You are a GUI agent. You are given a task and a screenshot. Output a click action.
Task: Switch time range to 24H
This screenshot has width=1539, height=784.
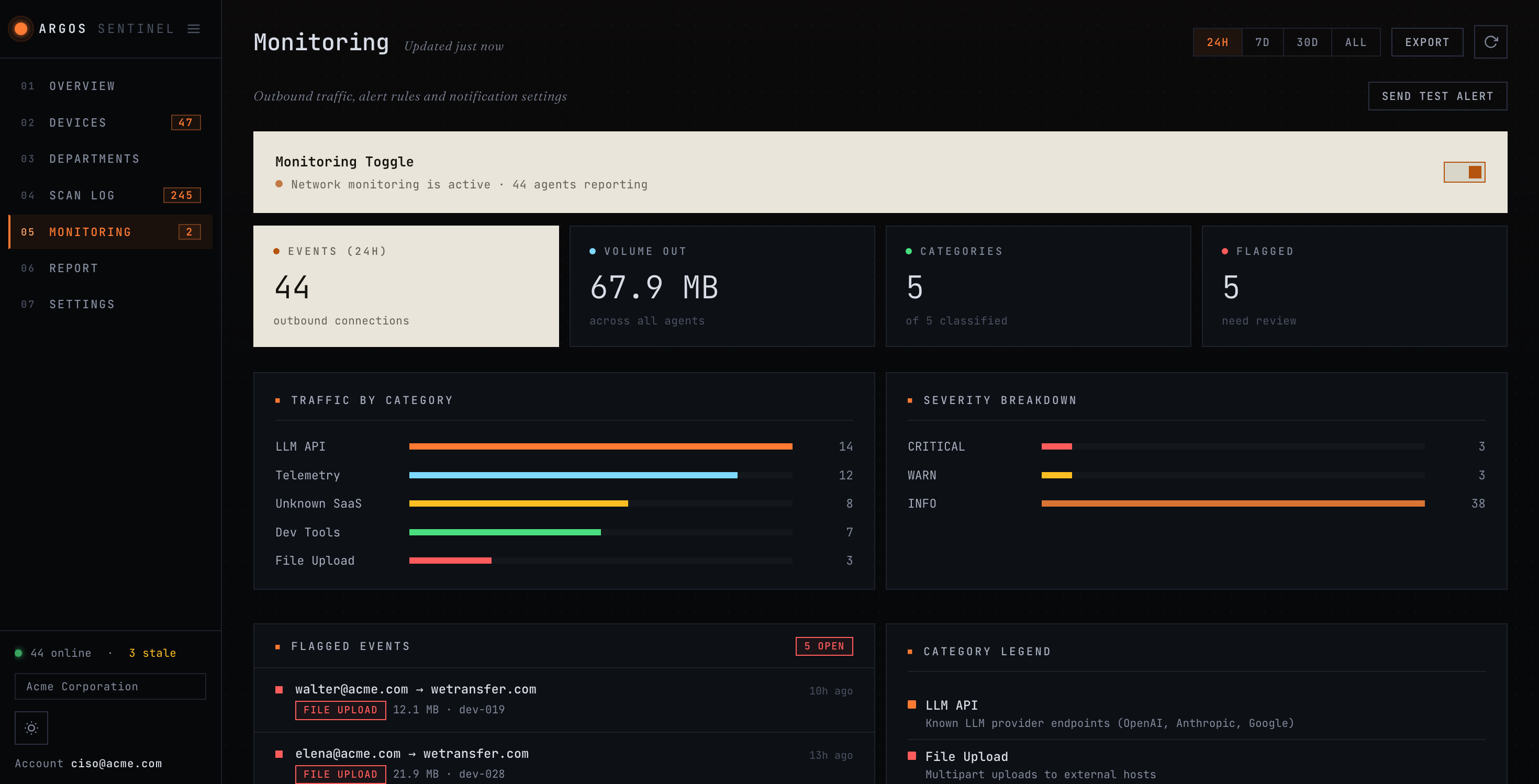click(x=1218, y=42)
